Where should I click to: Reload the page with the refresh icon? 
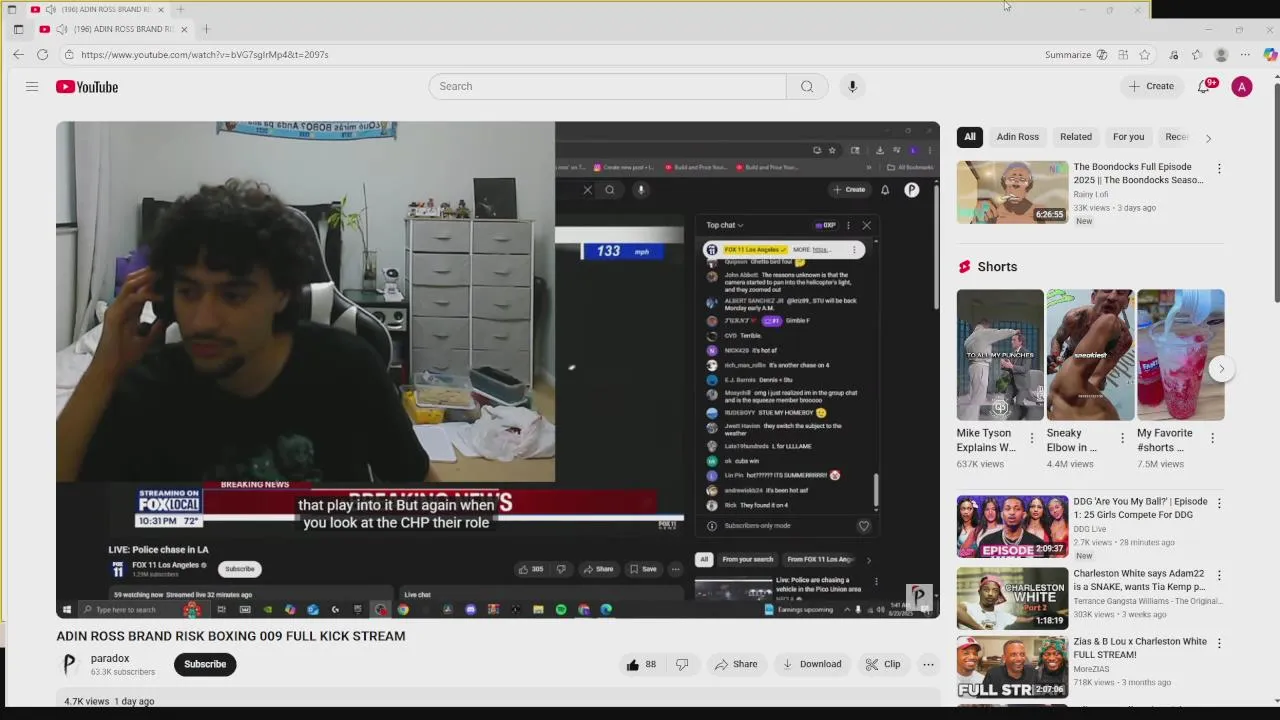pos(42,54)
